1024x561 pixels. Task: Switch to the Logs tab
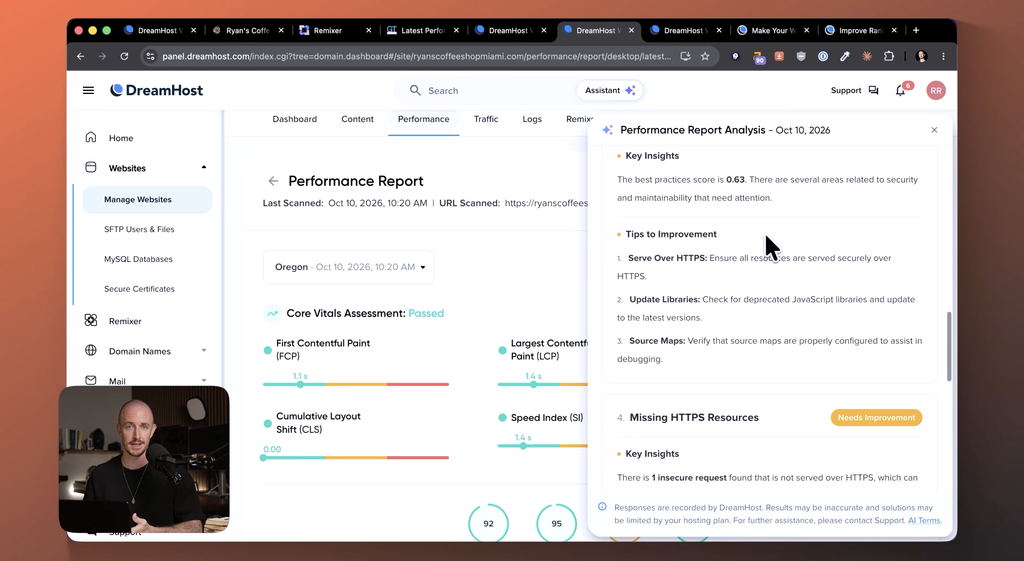pos(532,119)
